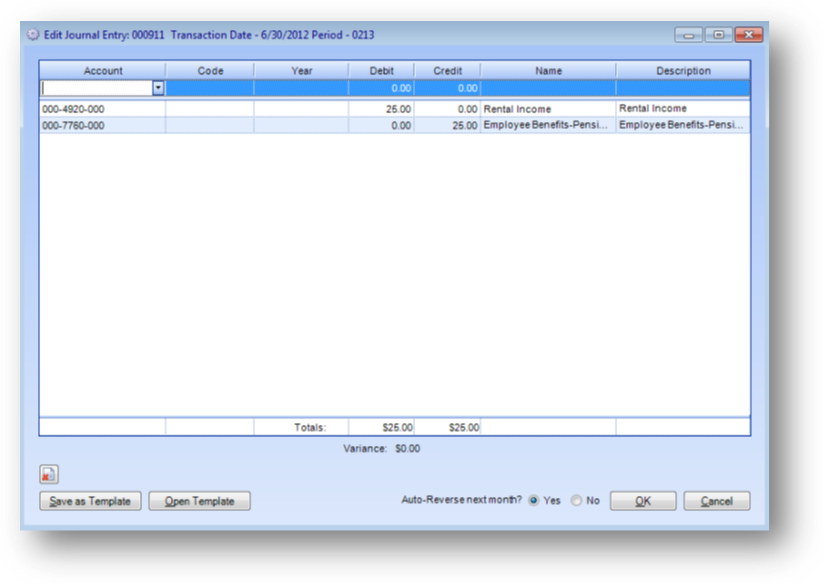Click the Credit 0.00 cell in entry row
The height and width of the screenshot is (584, 824).
pos(447,88)
